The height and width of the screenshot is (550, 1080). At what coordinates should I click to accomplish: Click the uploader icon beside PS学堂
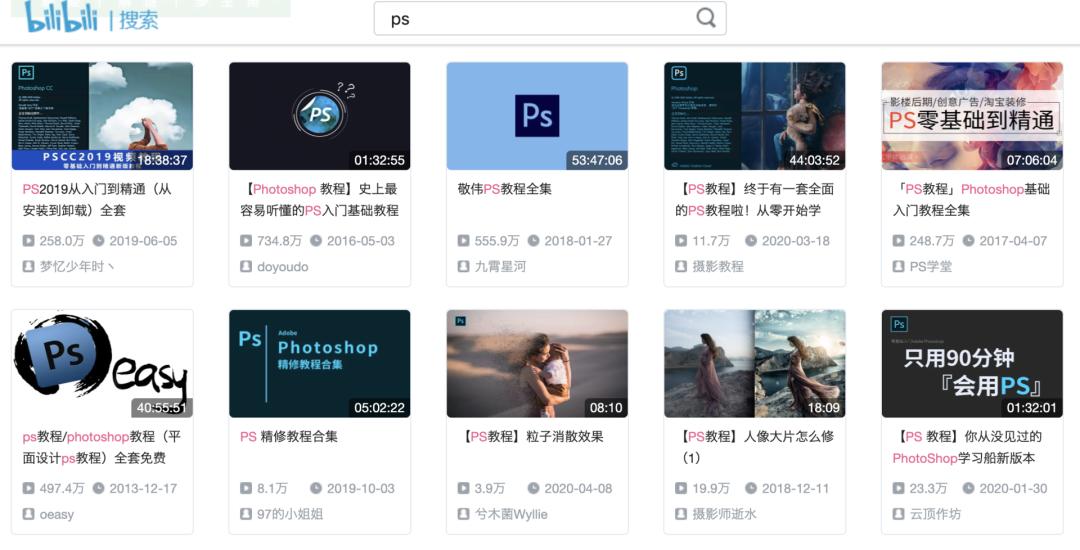899,267
